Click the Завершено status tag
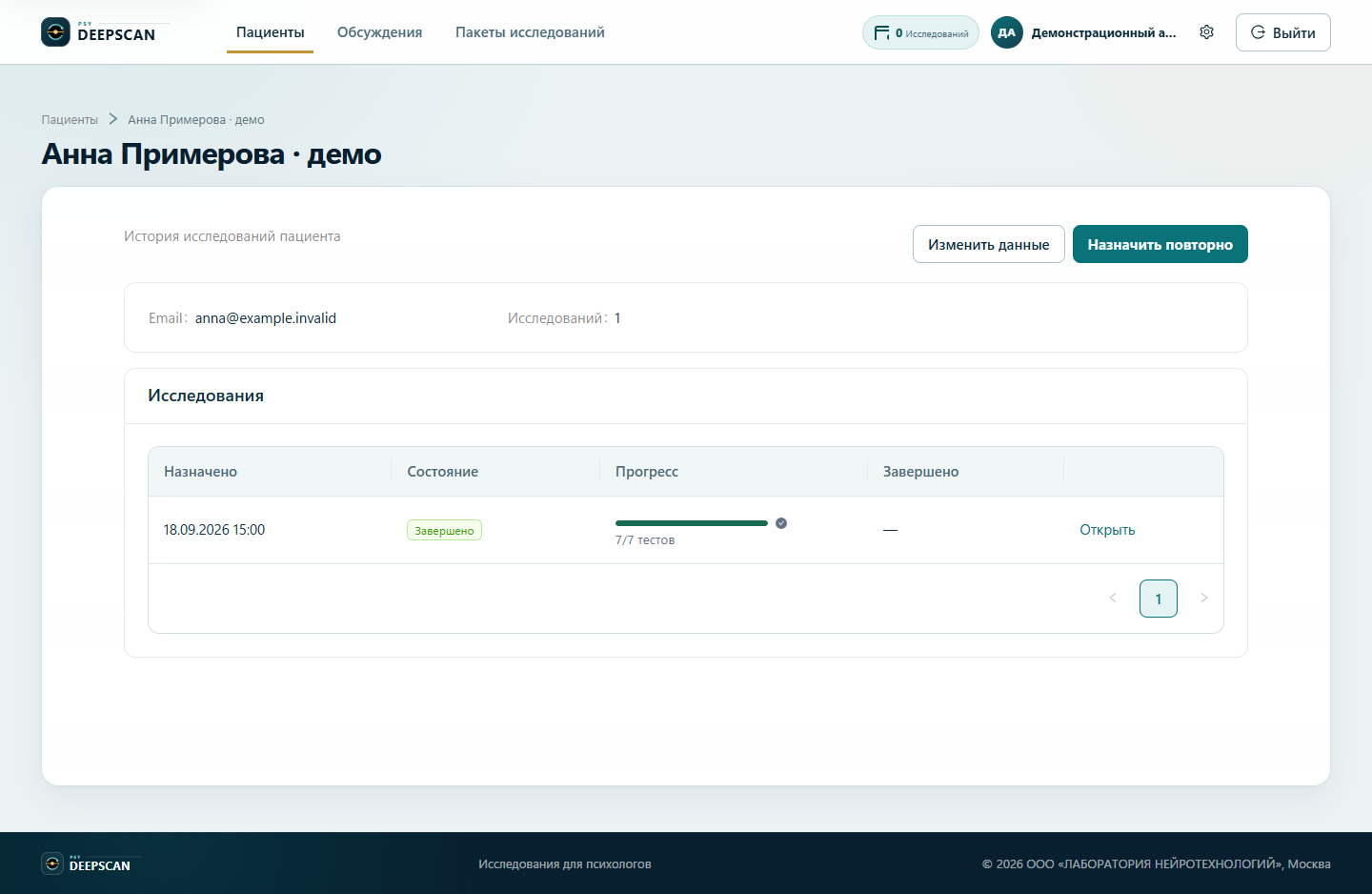The width and height of the screenshot is (1372, 894). pyautogui.click(x=444, y=530)
